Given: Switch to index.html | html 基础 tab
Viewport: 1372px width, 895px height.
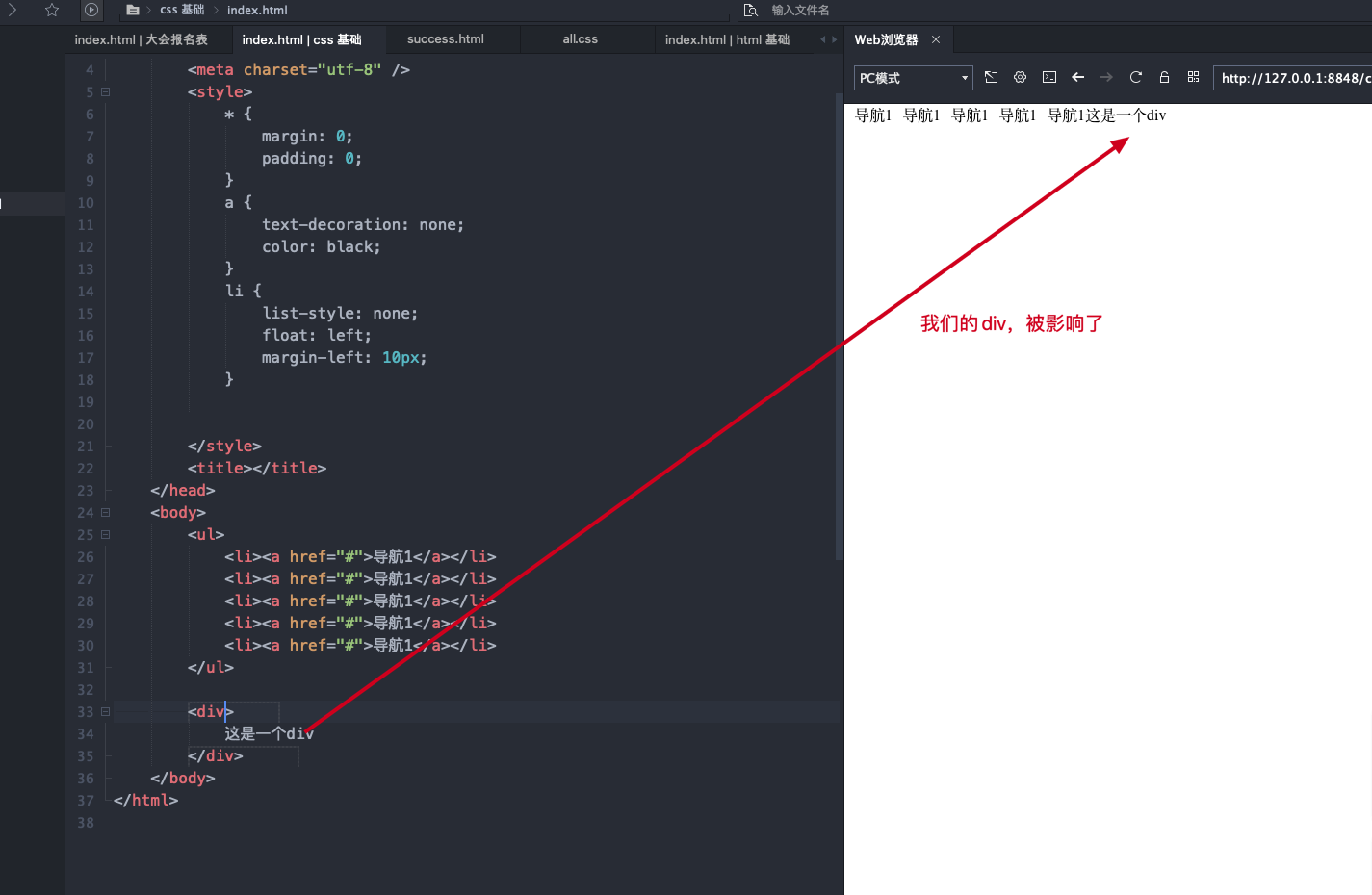Looking at the screenshot, I should 727,39.
